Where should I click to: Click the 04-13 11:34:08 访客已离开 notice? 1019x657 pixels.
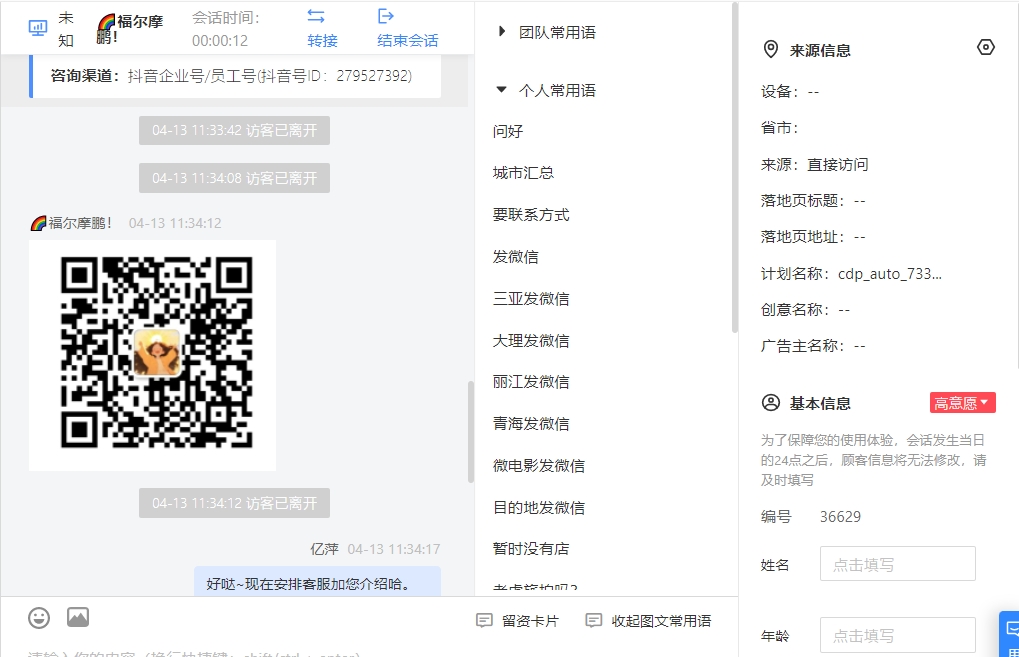[x=235, y=178]
